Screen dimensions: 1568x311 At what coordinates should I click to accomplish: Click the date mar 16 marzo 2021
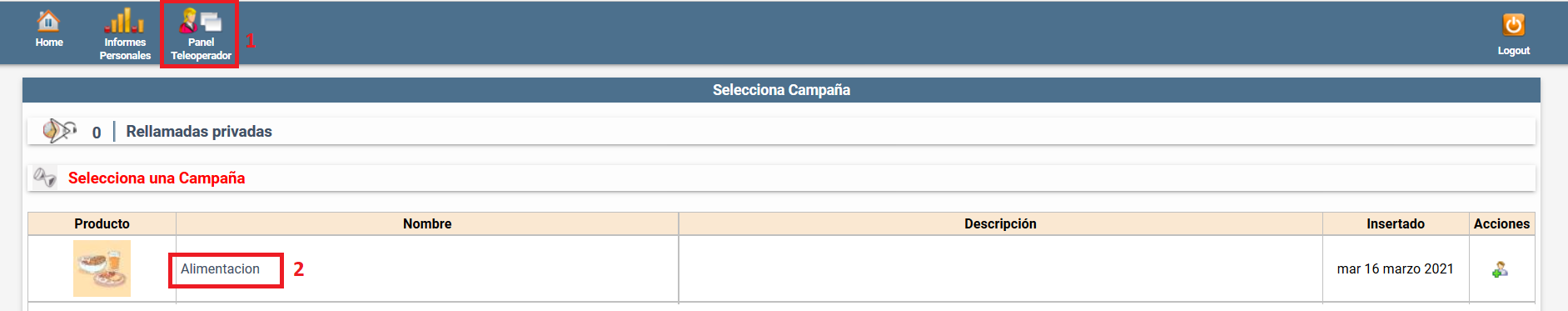pos(1395,268)
